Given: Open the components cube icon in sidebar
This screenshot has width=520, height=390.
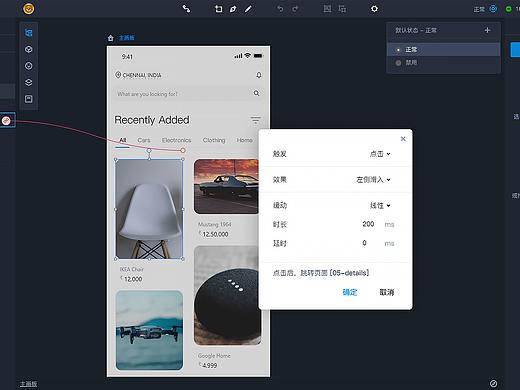Looking at the screenshot, I should tap(29, 49).
